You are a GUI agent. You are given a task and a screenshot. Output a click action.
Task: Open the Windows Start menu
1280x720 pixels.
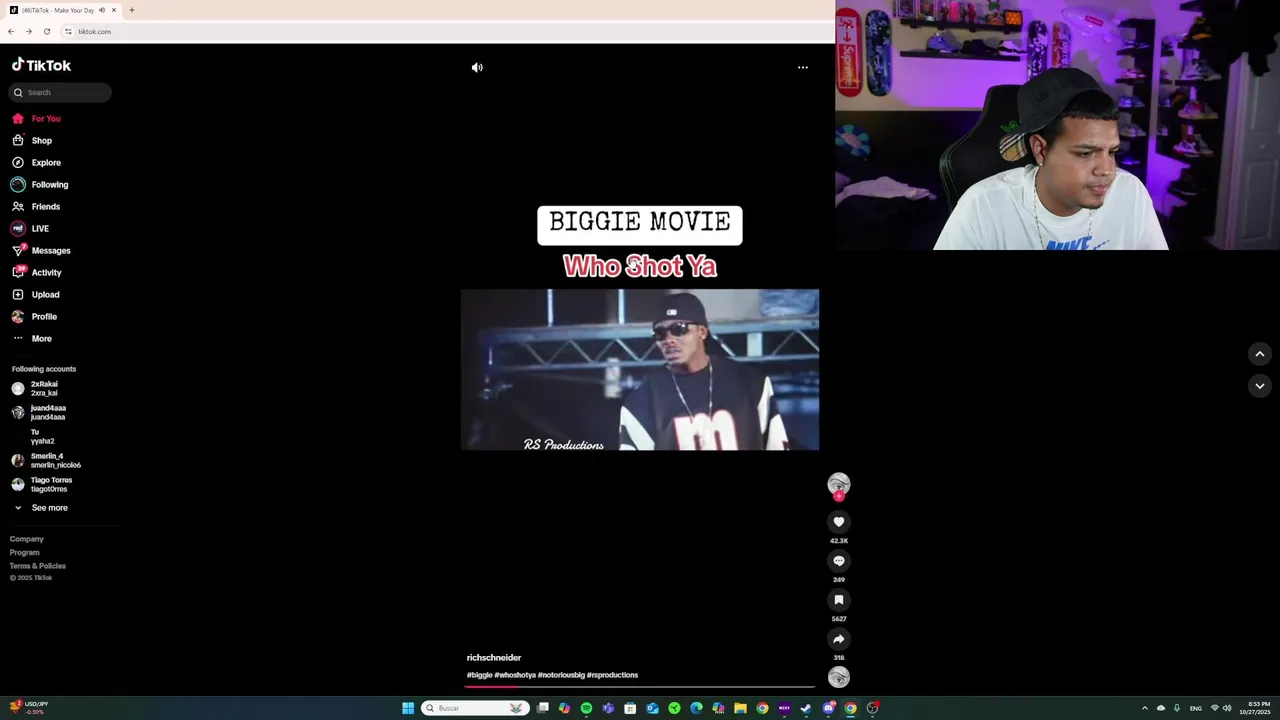click(408, 708)
